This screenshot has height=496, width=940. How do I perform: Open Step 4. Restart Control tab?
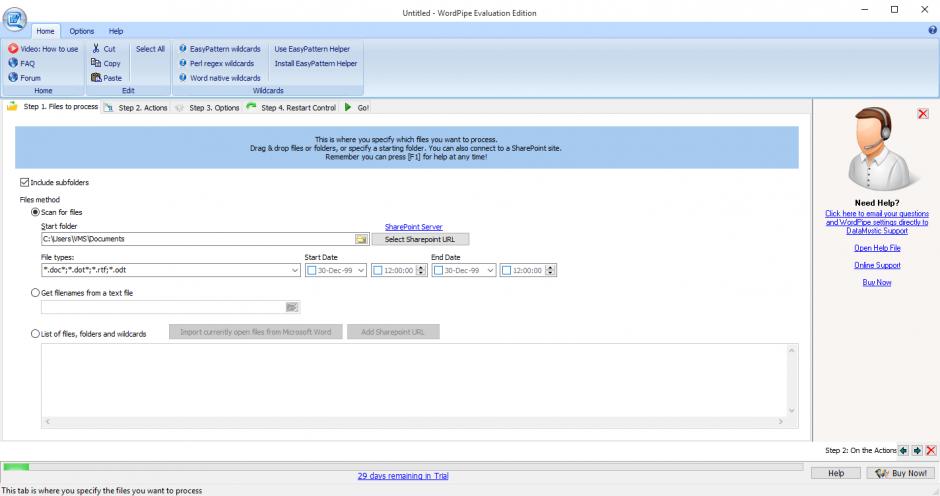(292, 108)
